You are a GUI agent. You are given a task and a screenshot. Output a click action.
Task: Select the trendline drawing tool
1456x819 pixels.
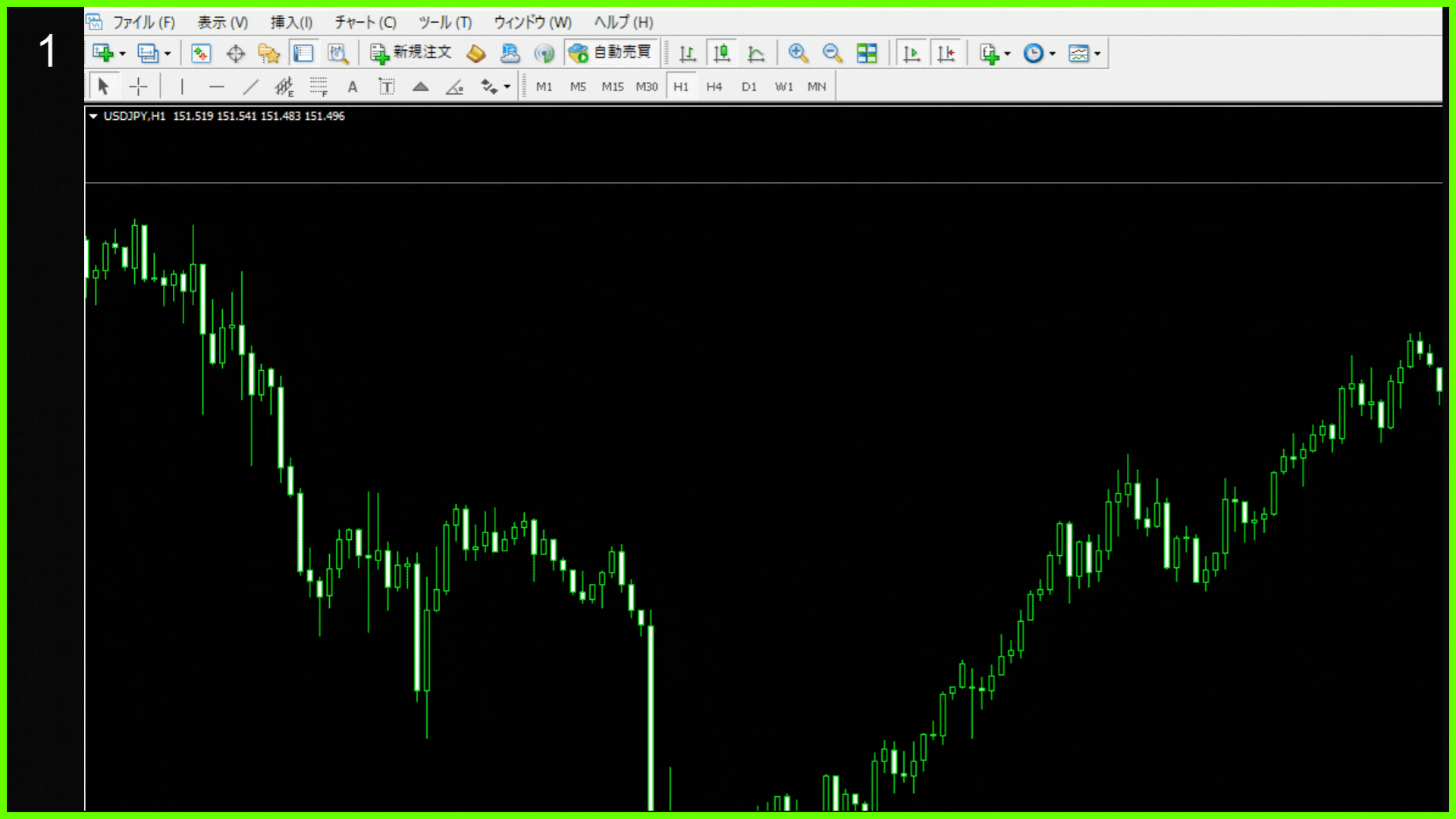coord(250,86)
